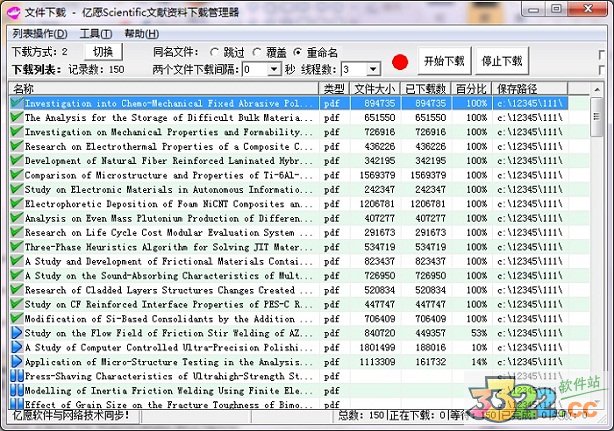
Task: Sort by the 已下载数 column header
Action: [426, 89]
